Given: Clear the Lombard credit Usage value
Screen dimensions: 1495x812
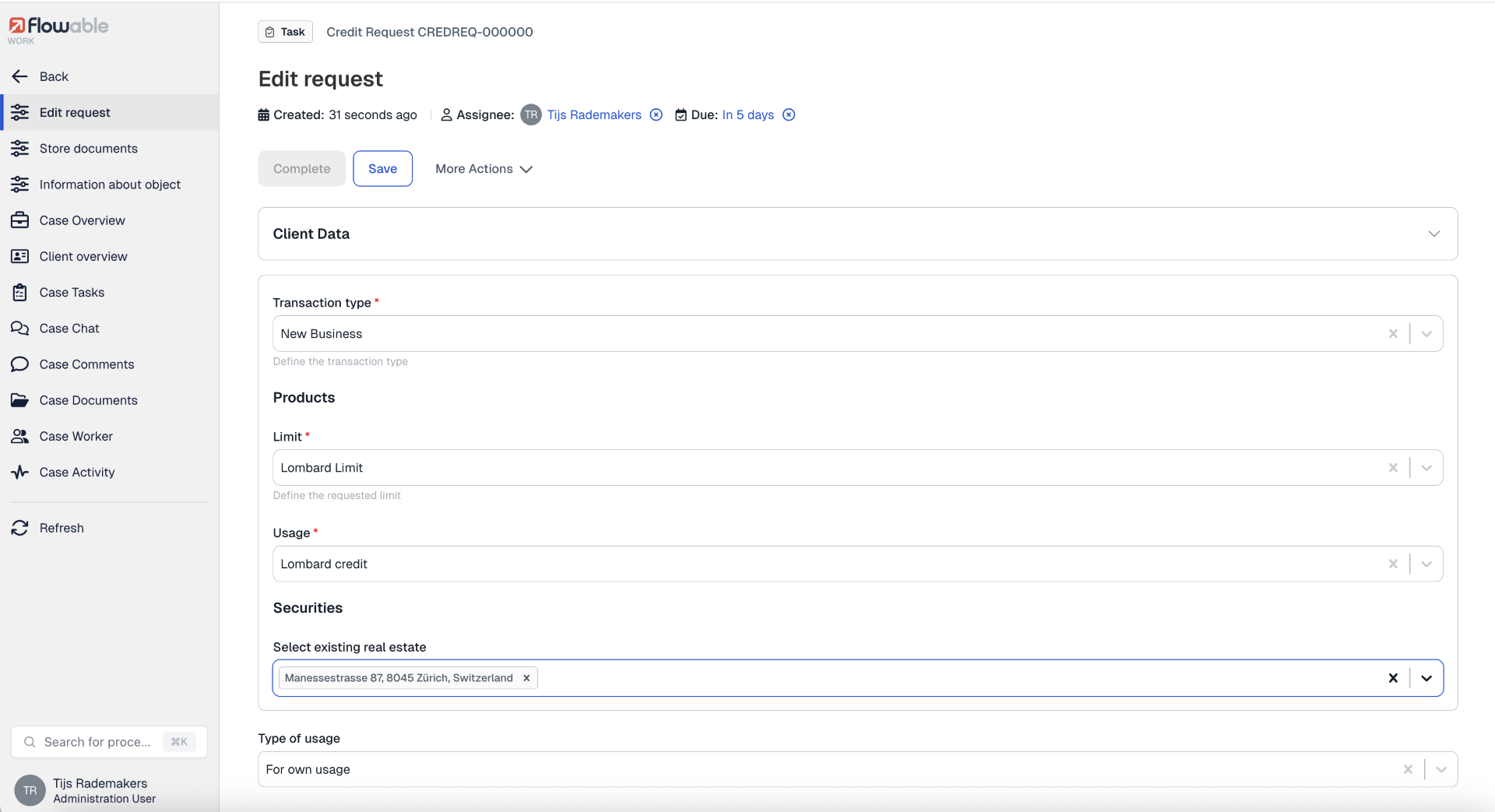Looking at the screenshot, I should pos(1393,564).
